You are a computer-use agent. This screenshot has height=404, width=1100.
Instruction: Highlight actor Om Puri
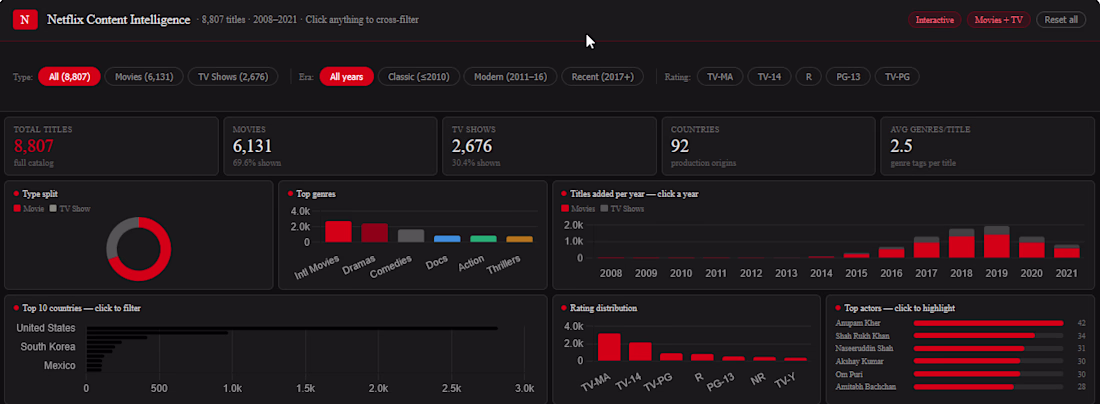point(962,374)
